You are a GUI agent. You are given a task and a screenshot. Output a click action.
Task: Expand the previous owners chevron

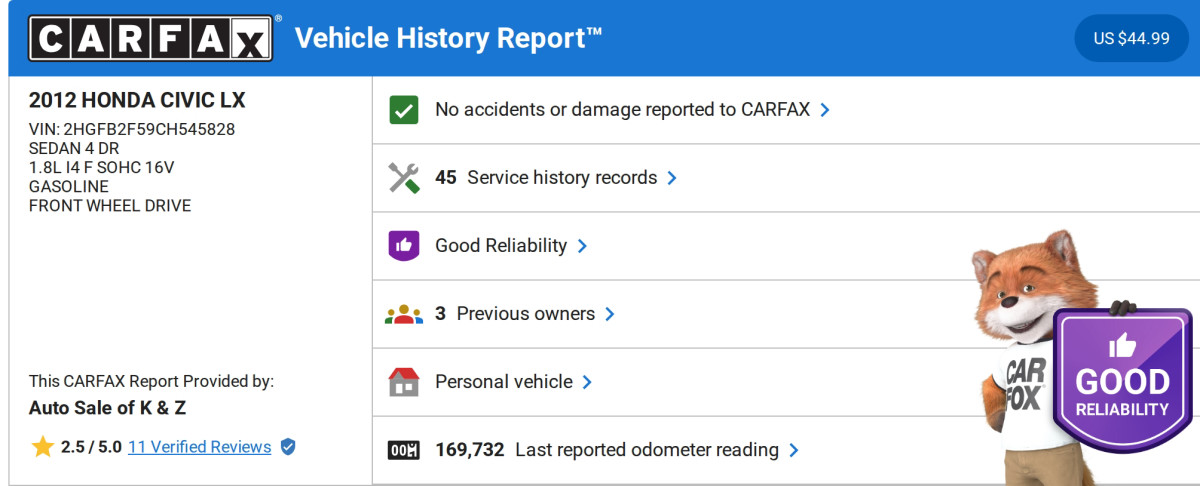610,314
